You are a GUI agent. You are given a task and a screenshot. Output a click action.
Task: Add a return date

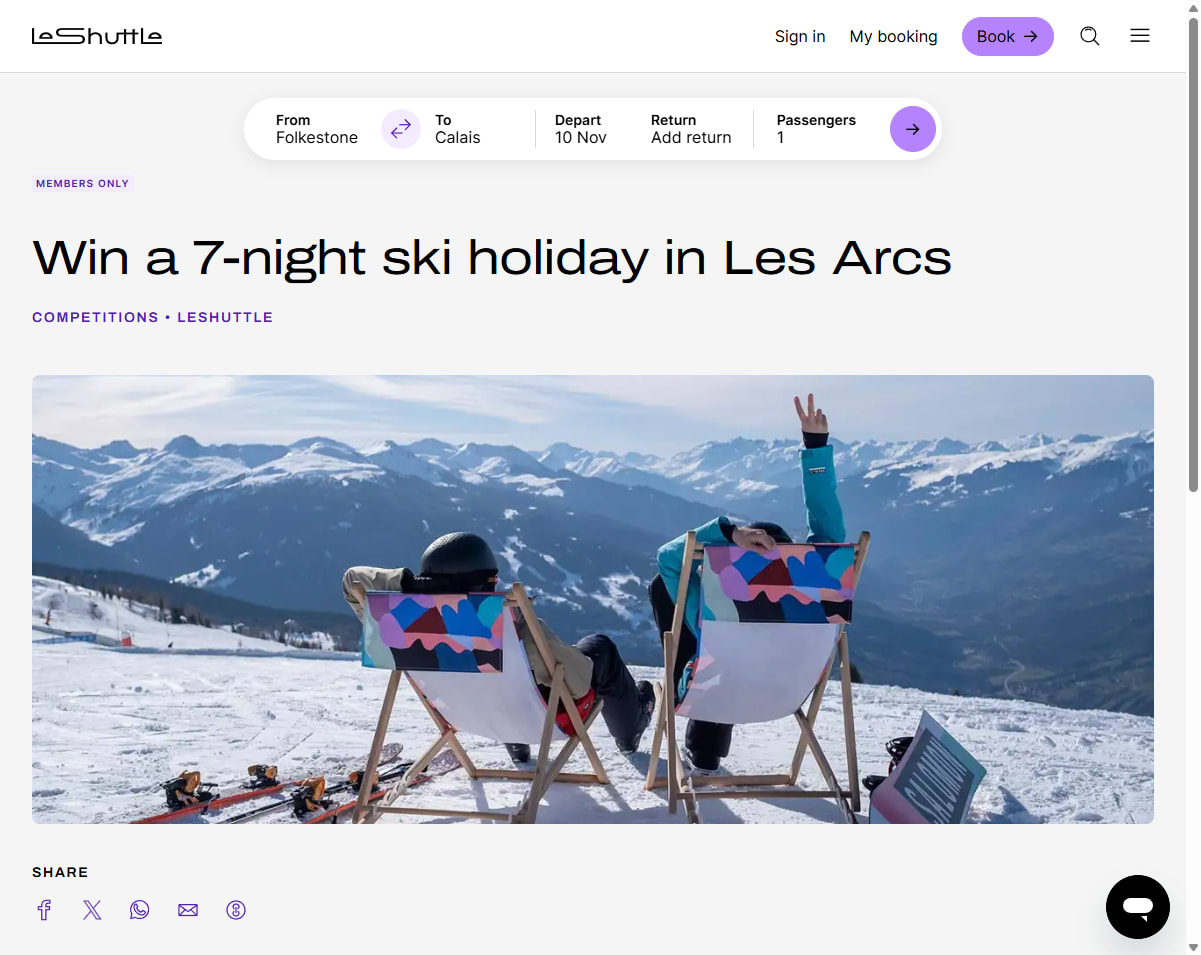point(691,129)
